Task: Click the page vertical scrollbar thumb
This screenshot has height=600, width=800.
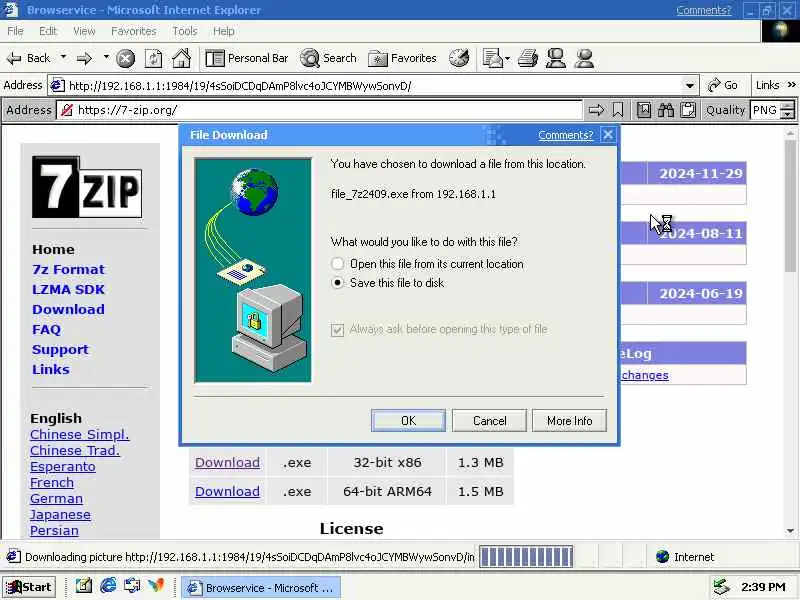Action: click(790, 206)
